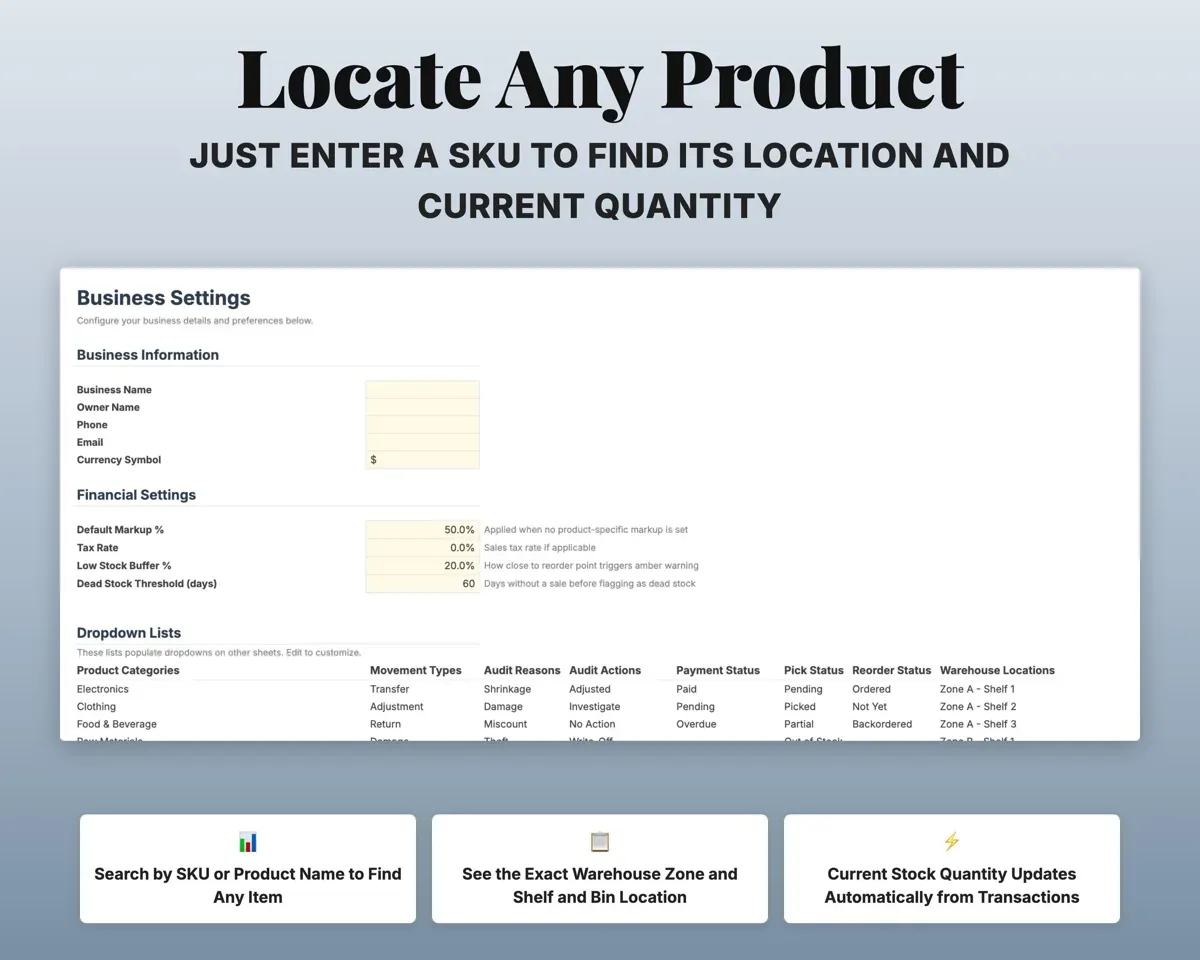1200x960 pixels.
Task: Select the Business Name input cell
Action: tap(422, 390)
